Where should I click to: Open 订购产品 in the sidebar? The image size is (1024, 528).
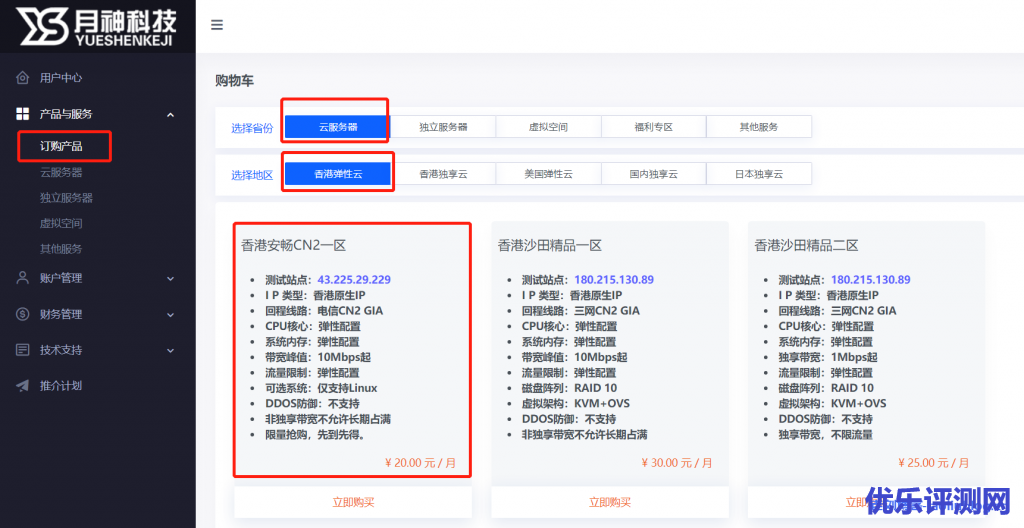(61, 147)
